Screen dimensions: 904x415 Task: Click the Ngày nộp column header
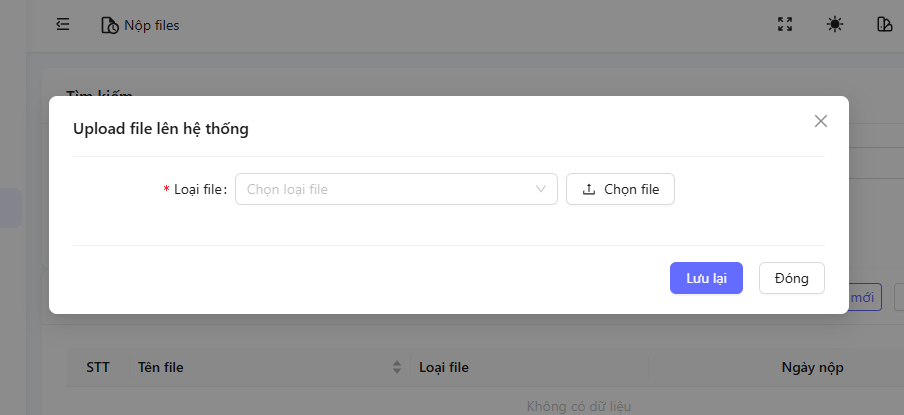point(812,367)
